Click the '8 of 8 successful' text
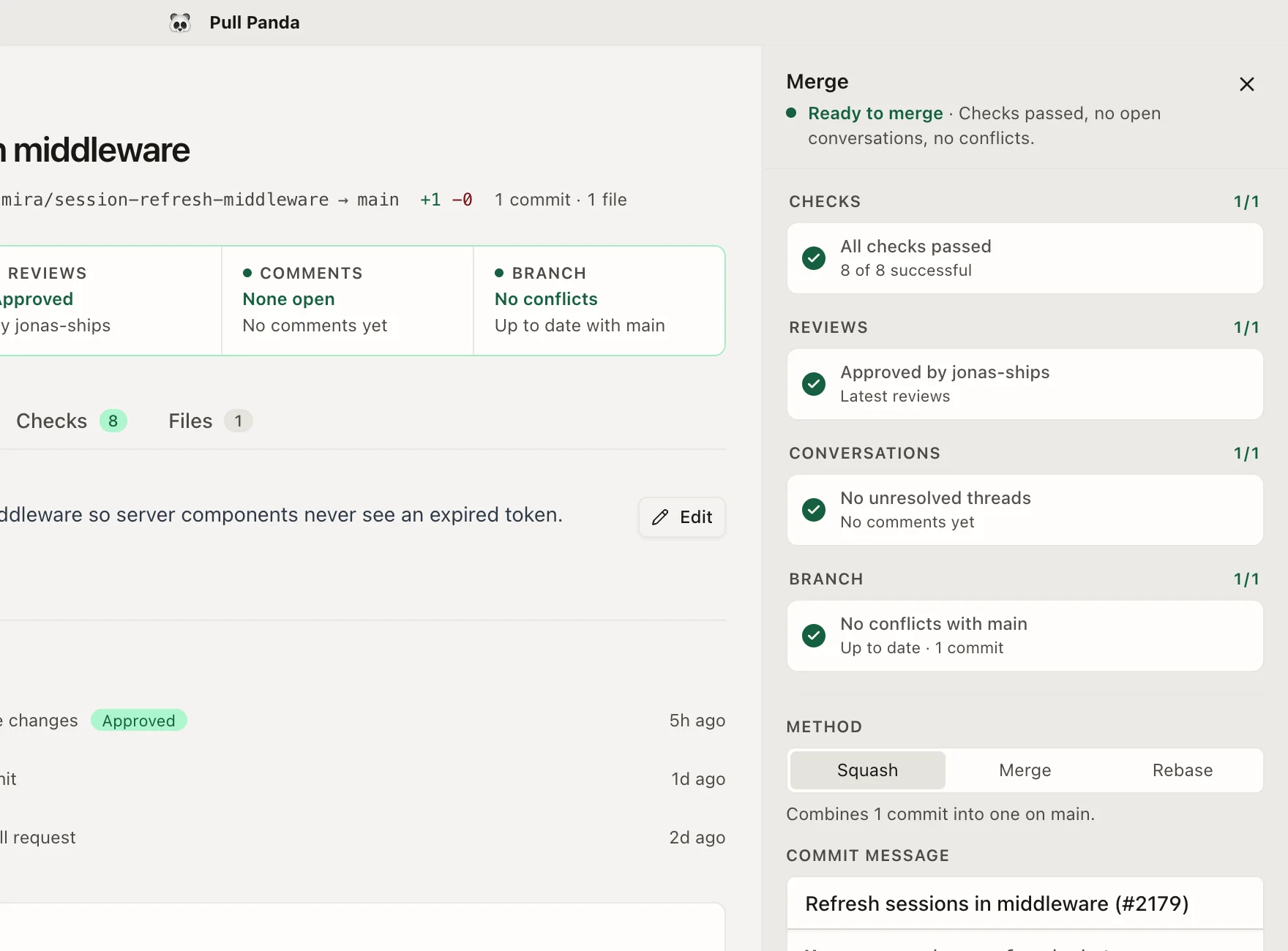 [906, 271]
